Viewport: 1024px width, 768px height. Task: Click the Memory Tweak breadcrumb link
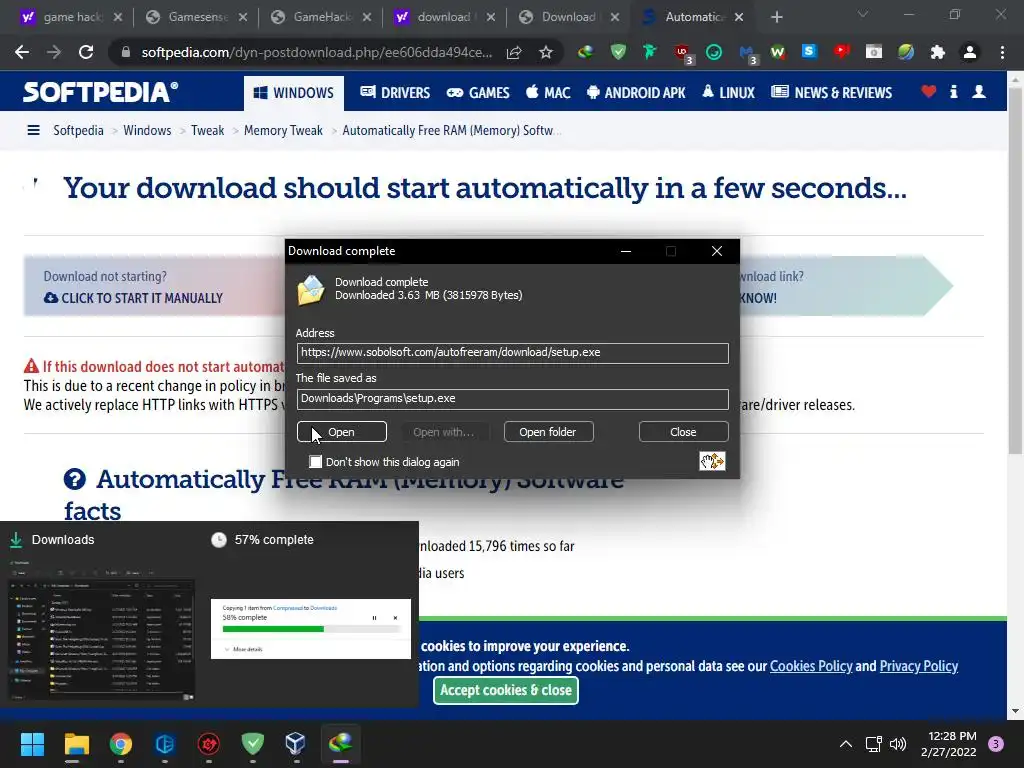point(283,130)
